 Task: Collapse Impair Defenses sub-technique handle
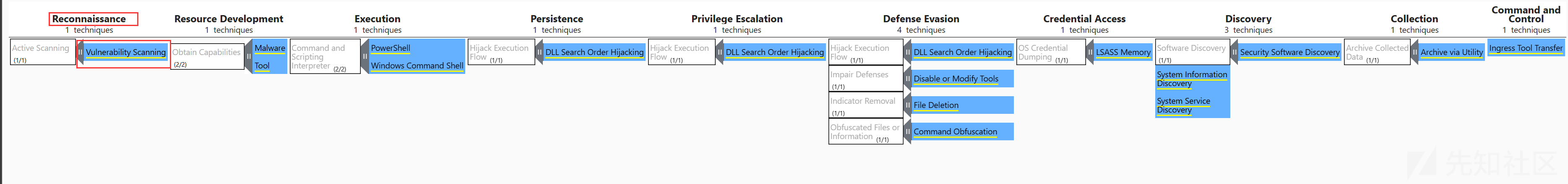(x=908, y=79)
